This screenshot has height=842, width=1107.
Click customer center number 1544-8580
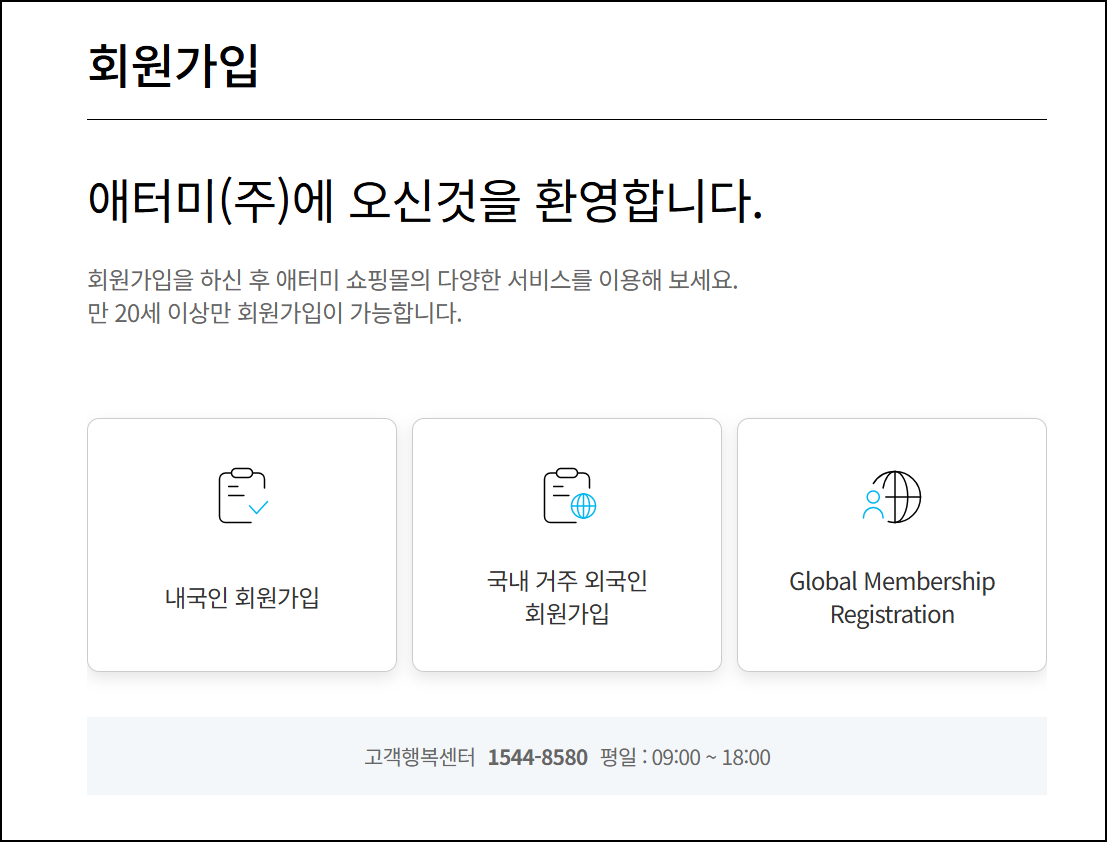(537, 757)
